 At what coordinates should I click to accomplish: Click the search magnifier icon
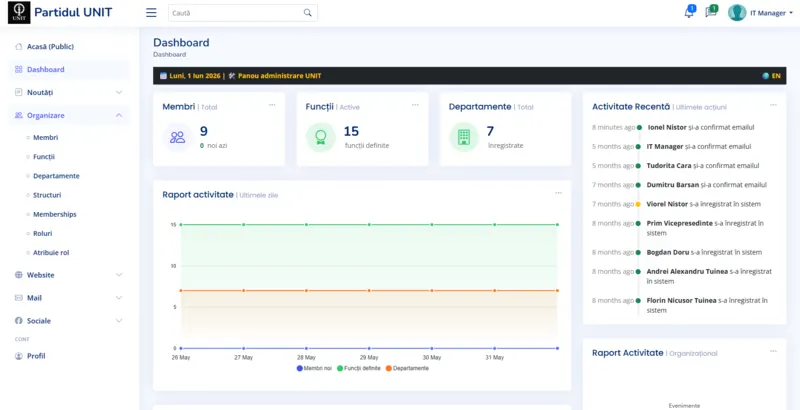[x=308, y=13]
